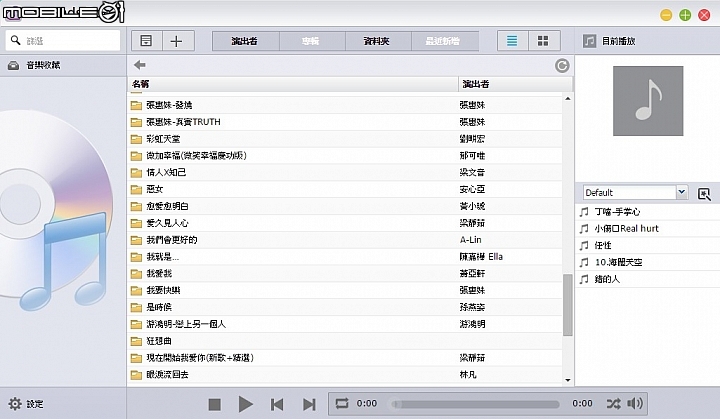Open the 游鴻明-戀上另一個人 folder
This screenshot has width=720, height=419.
pos(345,324)
